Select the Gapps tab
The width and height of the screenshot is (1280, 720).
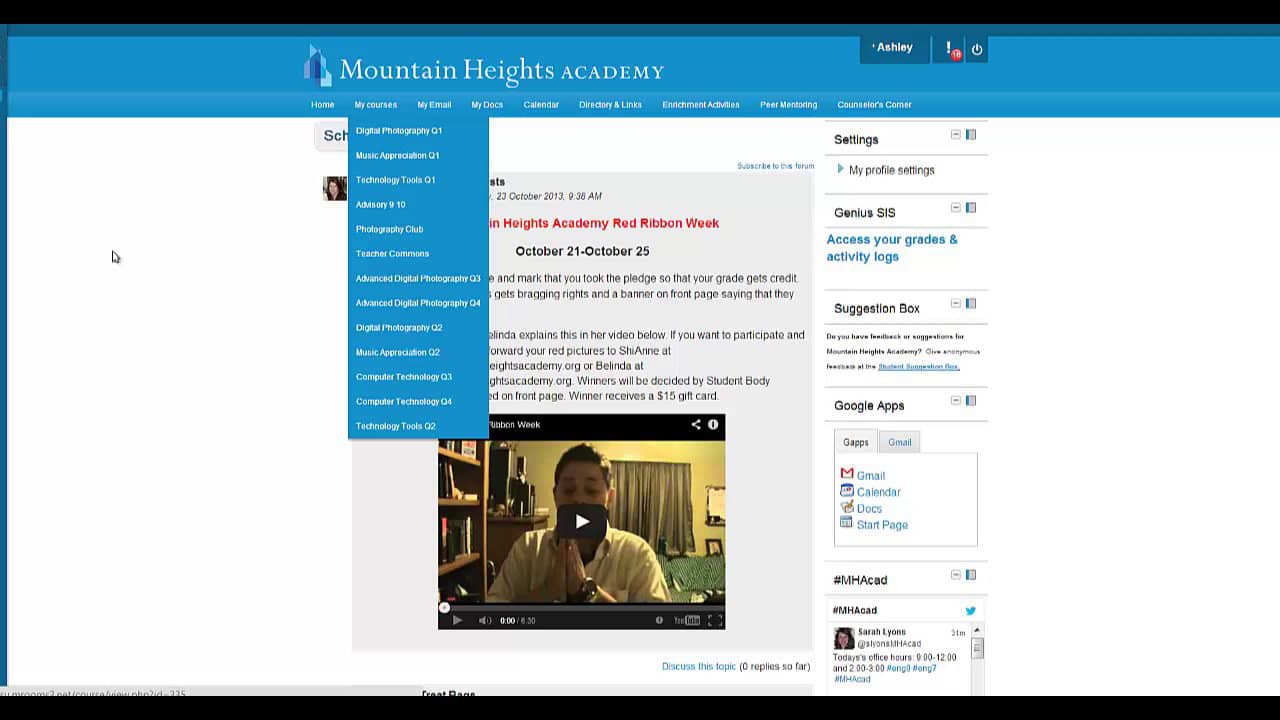[x=856, y=442]
